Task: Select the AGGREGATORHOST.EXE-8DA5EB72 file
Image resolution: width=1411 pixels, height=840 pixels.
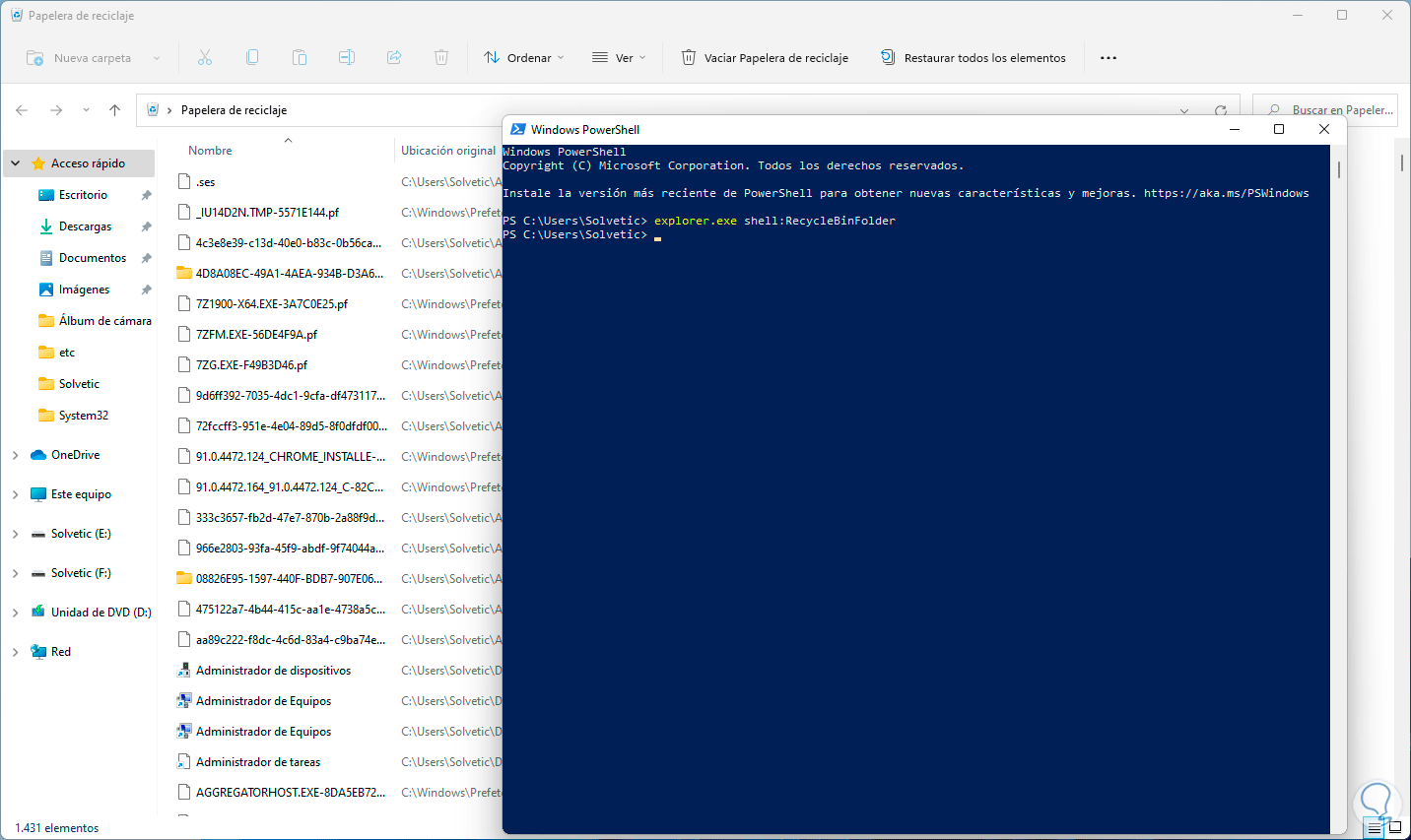Action: coord(290,793)
